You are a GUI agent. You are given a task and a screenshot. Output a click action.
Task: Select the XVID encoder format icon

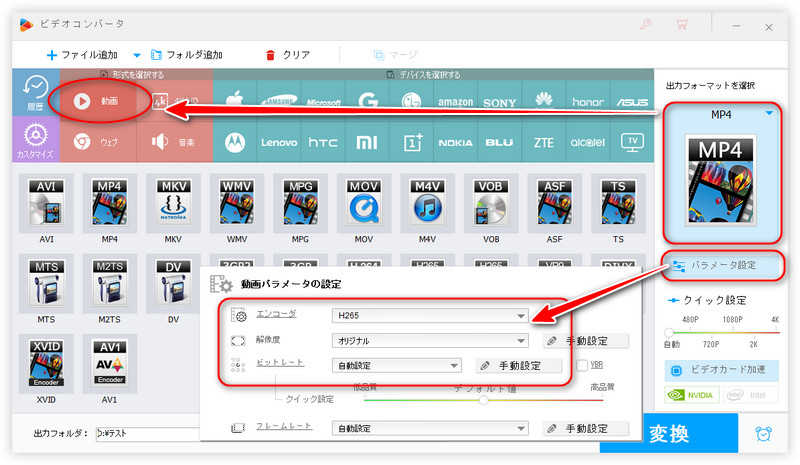click(46, 364)
